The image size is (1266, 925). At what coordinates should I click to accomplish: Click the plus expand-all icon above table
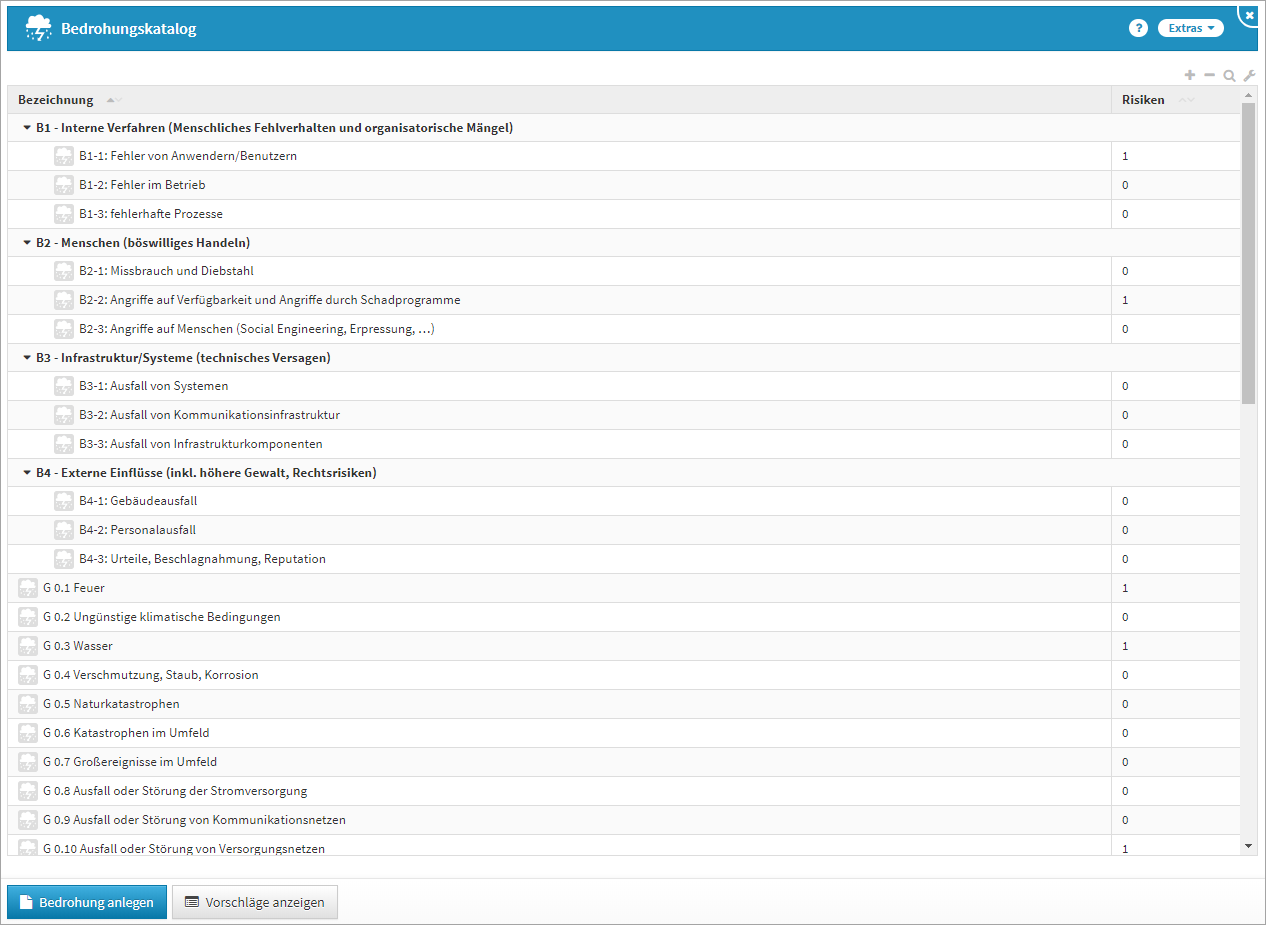point(1190,75)
